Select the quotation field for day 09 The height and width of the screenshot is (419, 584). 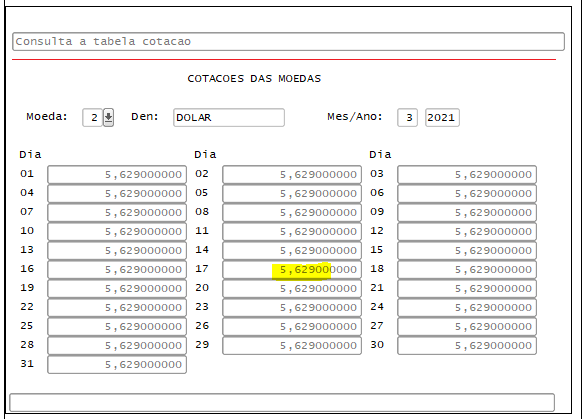pyautogui.click(x=467, y=213)
